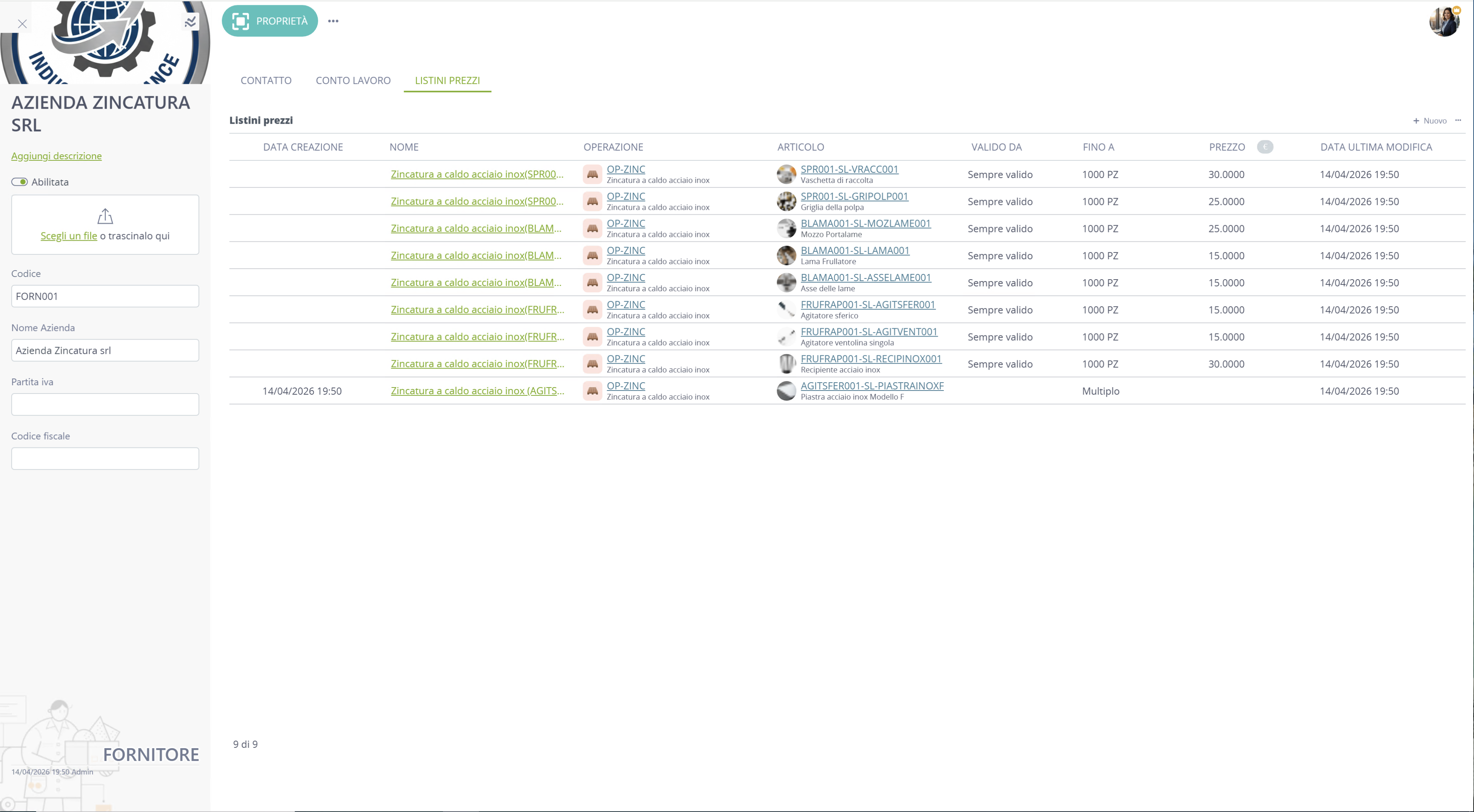Viewport: 1474px width, 812px height.
Task: Click the Proprietà frame icon
Action: tap(240, 21)
